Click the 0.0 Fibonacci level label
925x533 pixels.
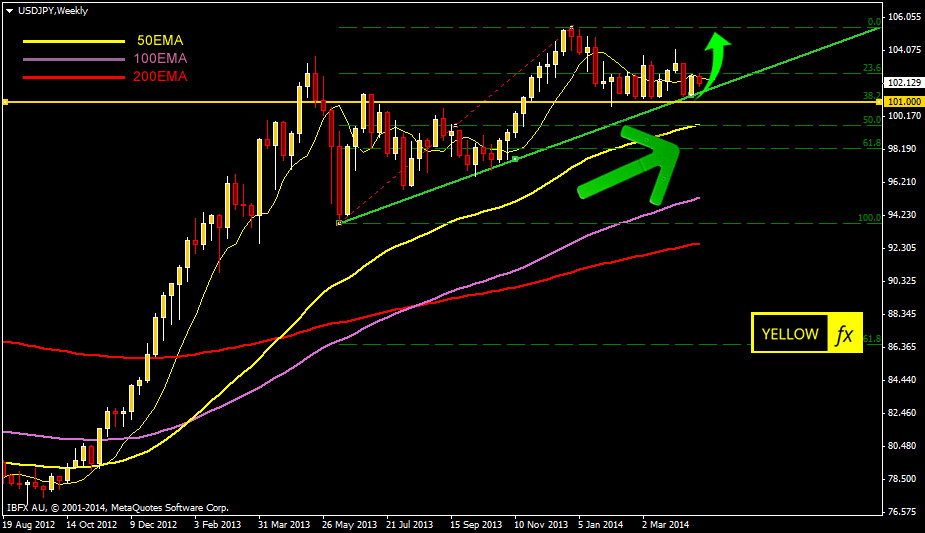point(873,21)
